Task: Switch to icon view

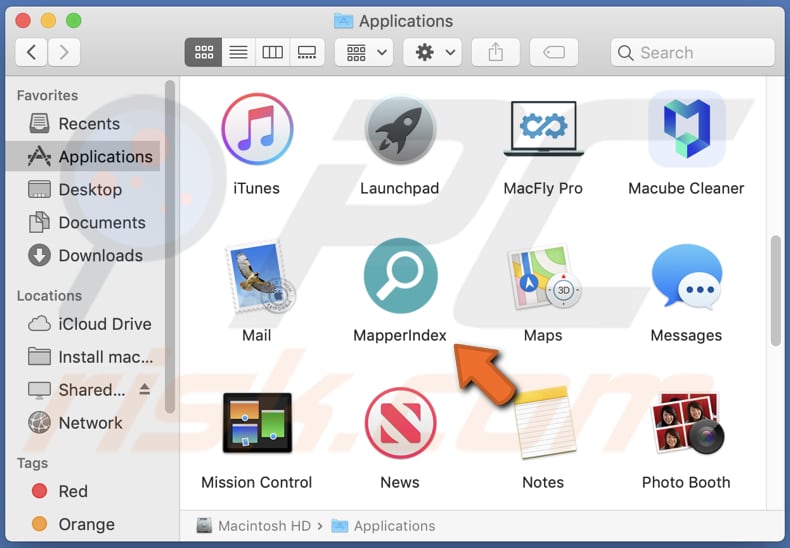Action: click(x=204, y=52)
